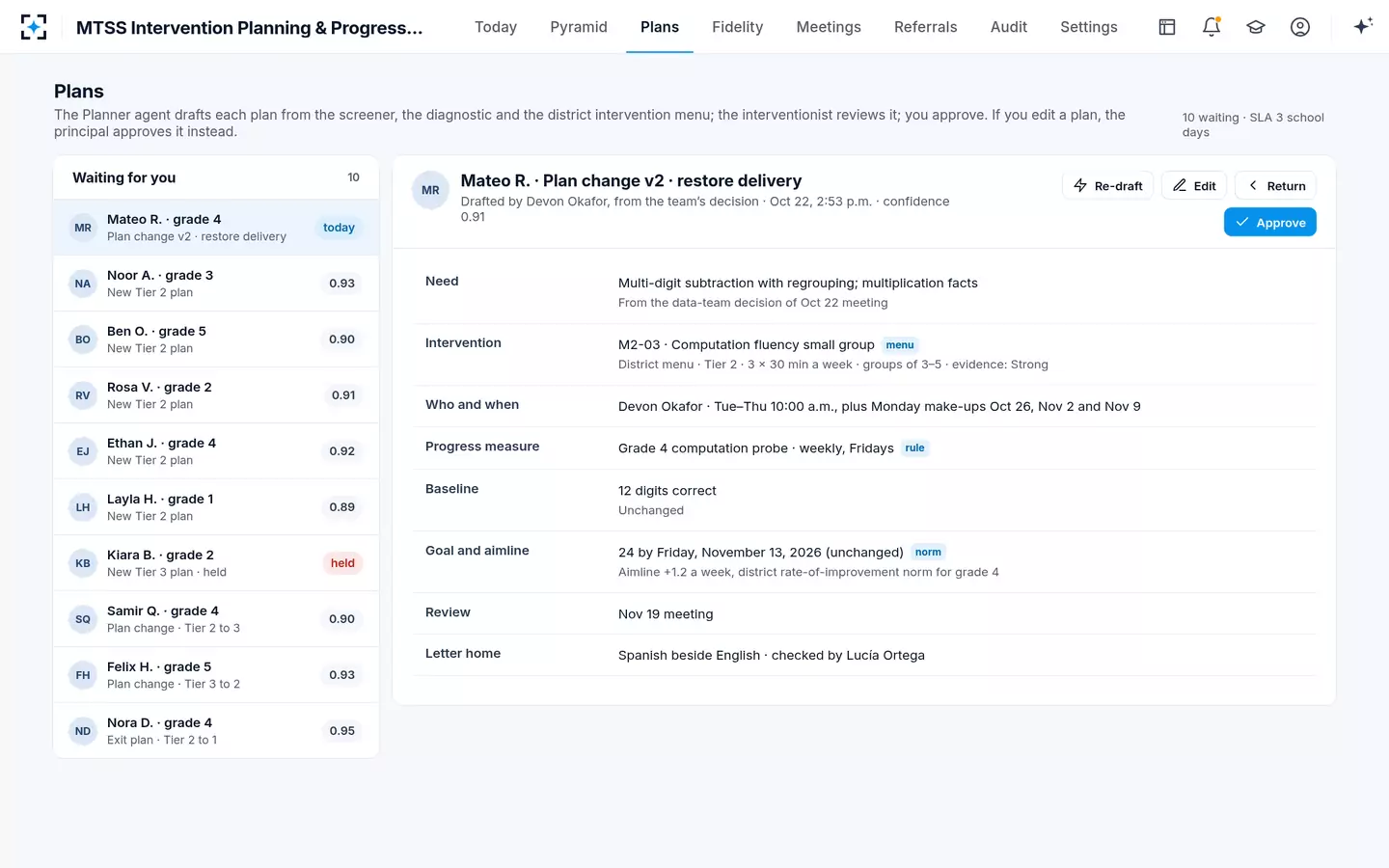Open the Settings tab
The image size is (1389, 868).
1089,27
